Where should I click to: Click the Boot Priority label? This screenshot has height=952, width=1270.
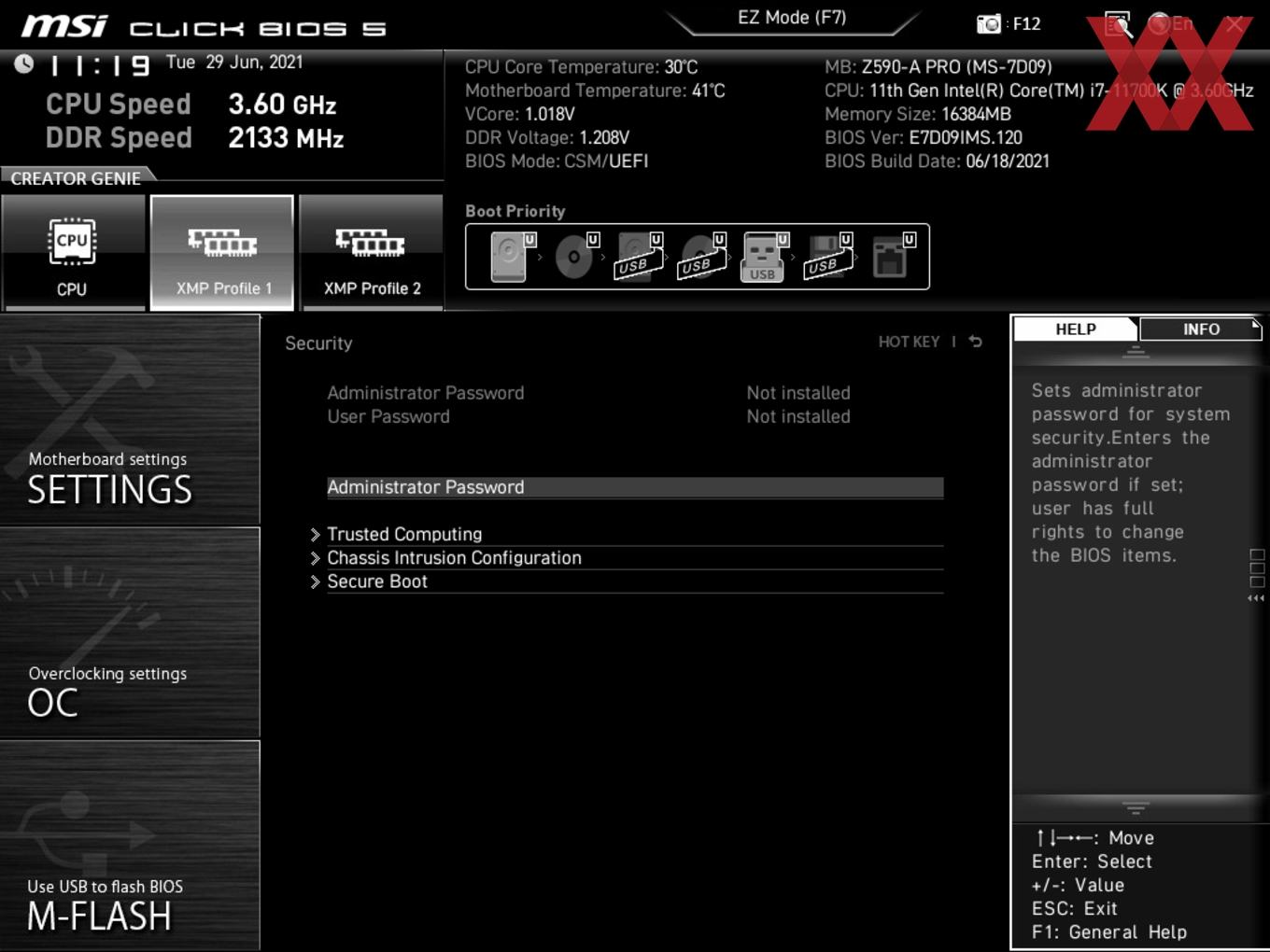coord(515,211)
